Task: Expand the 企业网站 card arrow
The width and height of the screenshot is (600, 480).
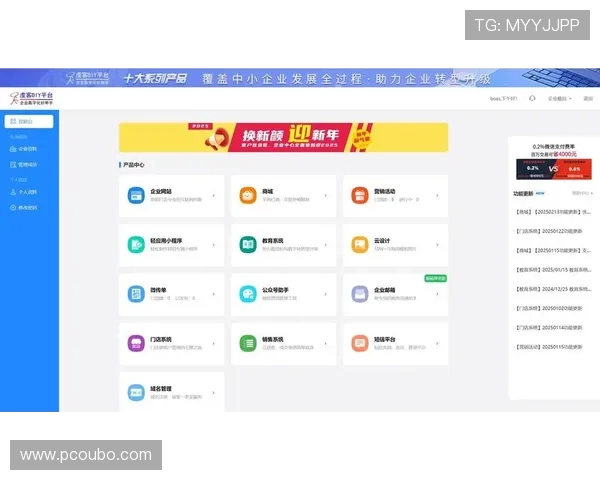Action: 214,196
